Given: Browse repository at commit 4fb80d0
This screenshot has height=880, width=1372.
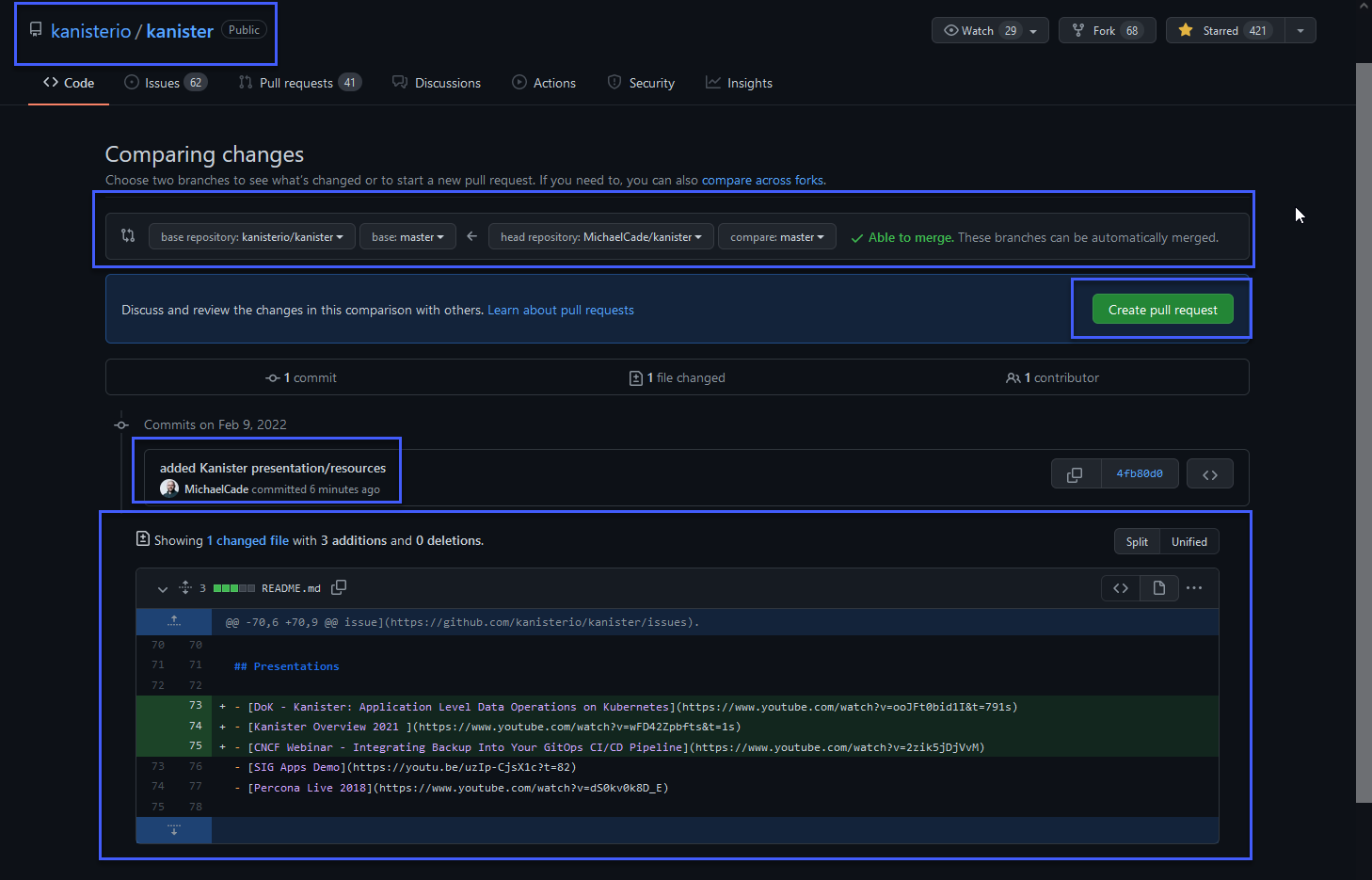Looking at the screenshot, I should (x=1209, y=474).
